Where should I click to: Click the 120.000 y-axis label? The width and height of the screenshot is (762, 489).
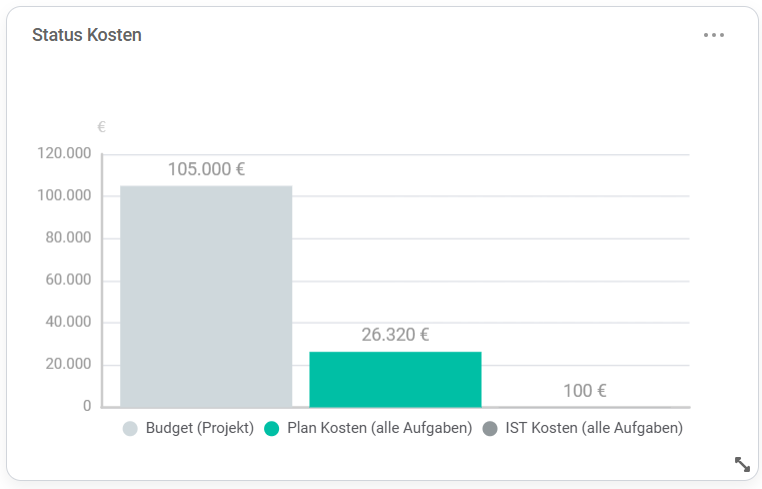point(65,154)
